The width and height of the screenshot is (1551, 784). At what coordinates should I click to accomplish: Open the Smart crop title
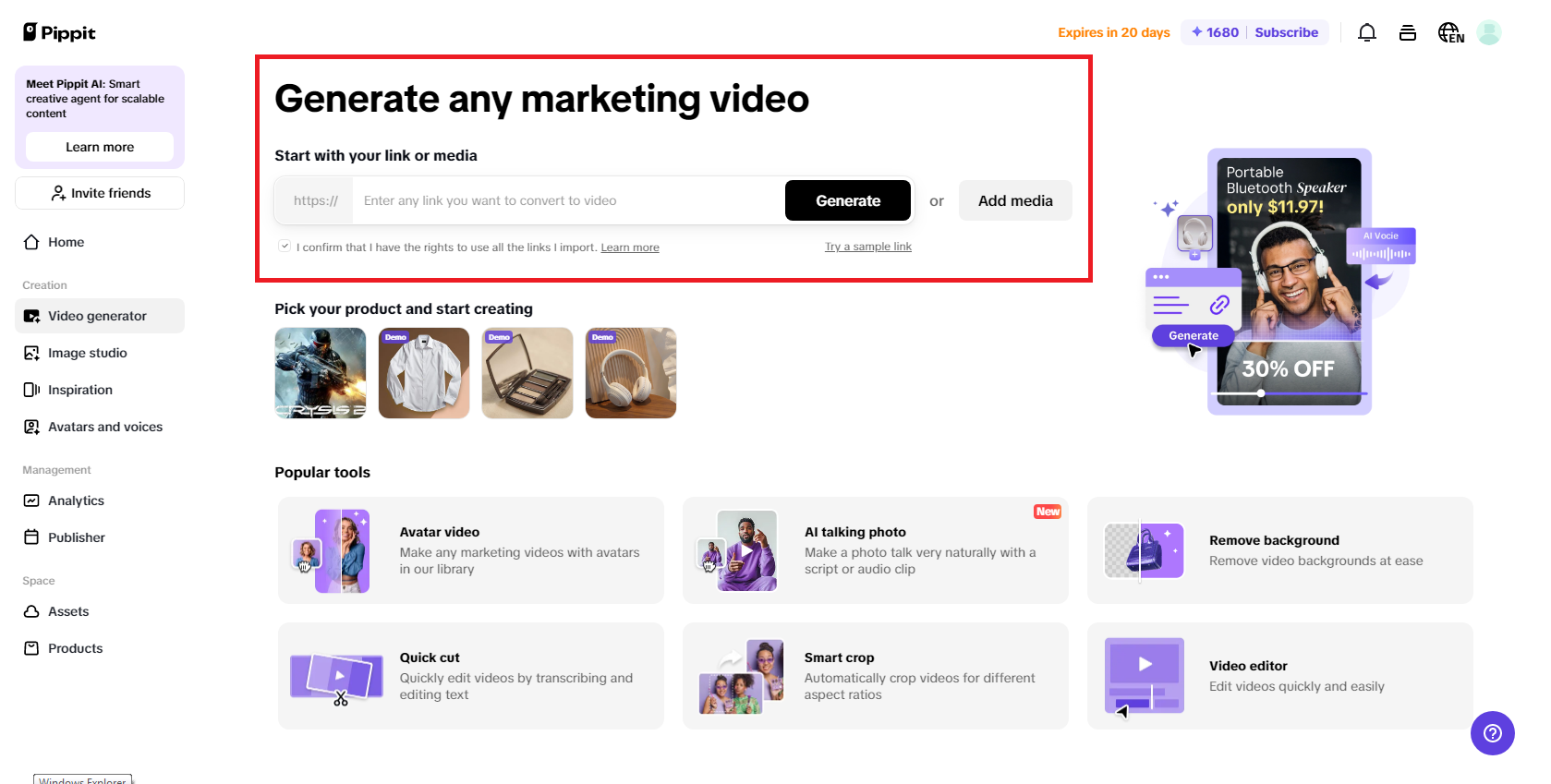click(839, 657)
